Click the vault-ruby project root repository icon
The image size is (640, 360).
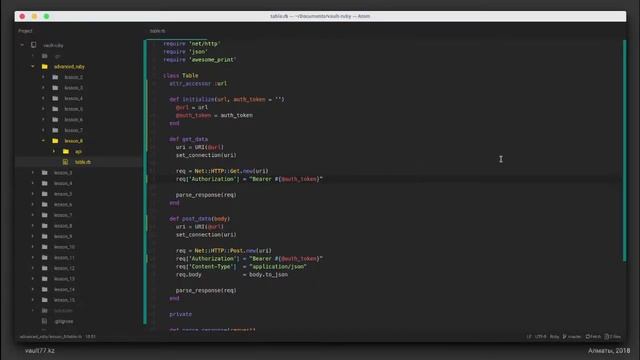click(33, 45)
